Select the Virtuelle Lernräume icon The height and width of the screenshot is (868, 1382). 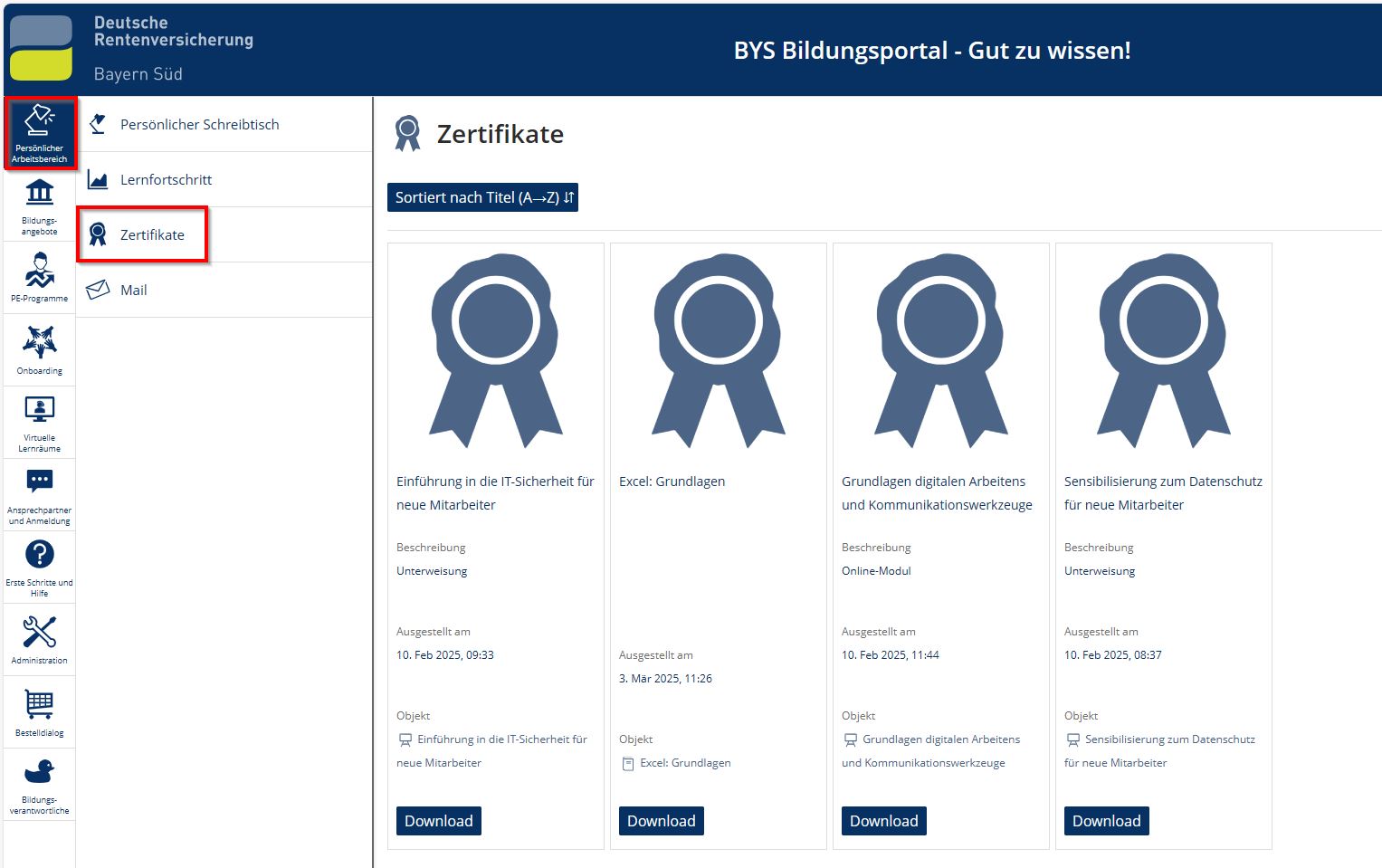tap(40, 422)
